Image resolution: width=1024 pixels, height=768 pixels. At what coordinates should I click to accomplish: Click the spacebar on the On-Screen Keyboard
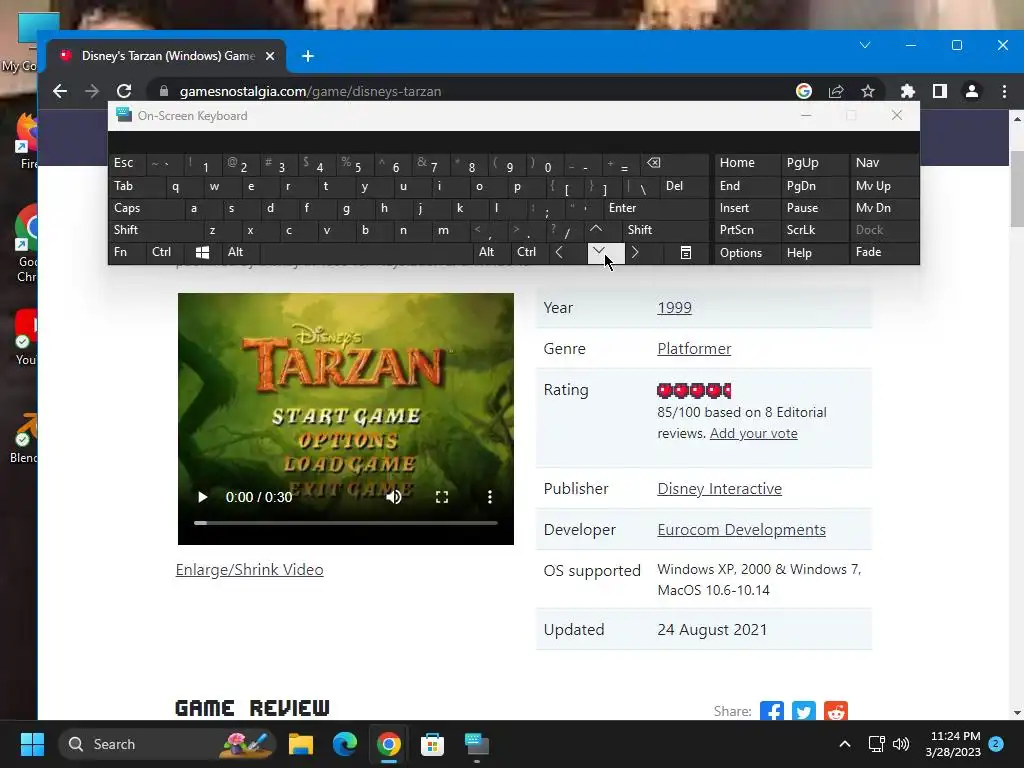(x=366, y=252)
